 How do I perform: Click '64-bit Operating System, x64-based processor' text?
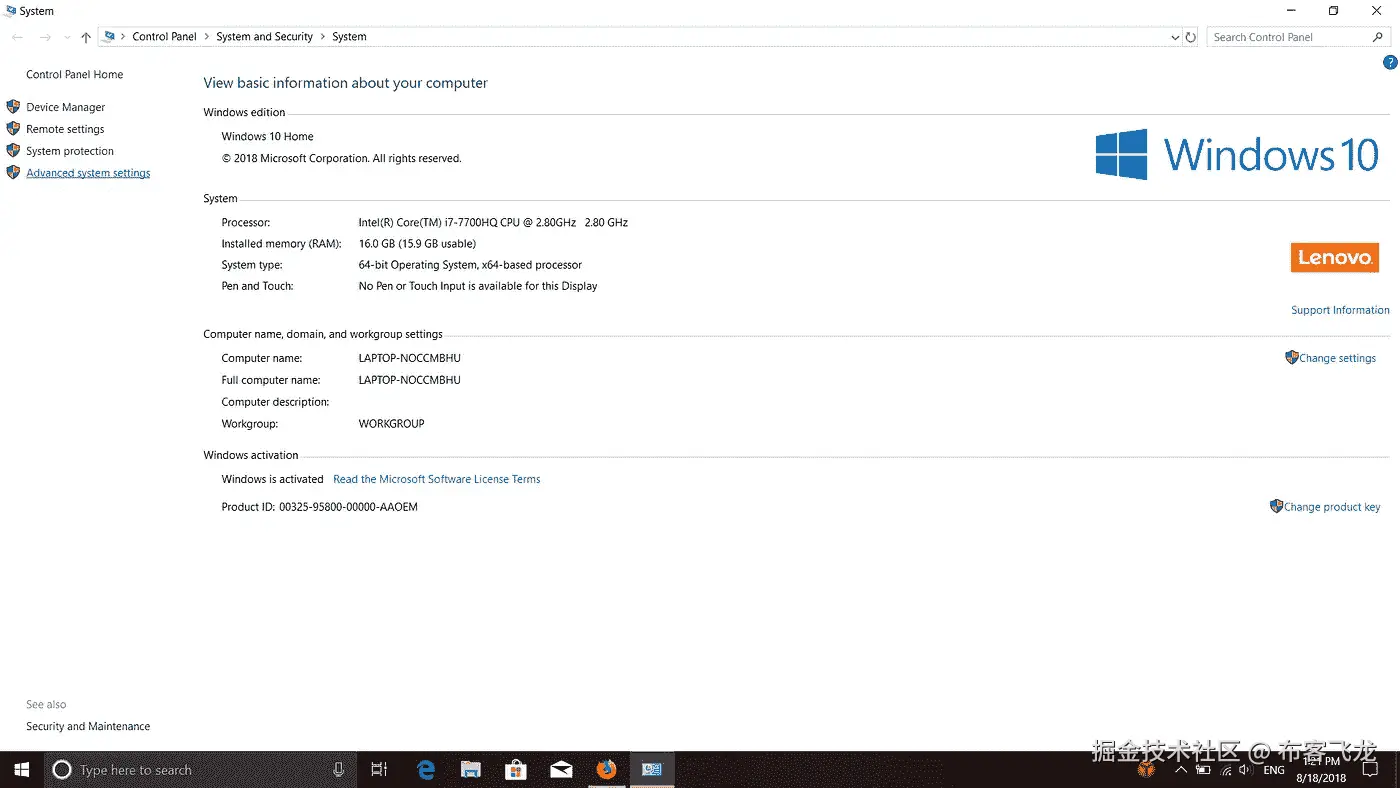(470, 265)
